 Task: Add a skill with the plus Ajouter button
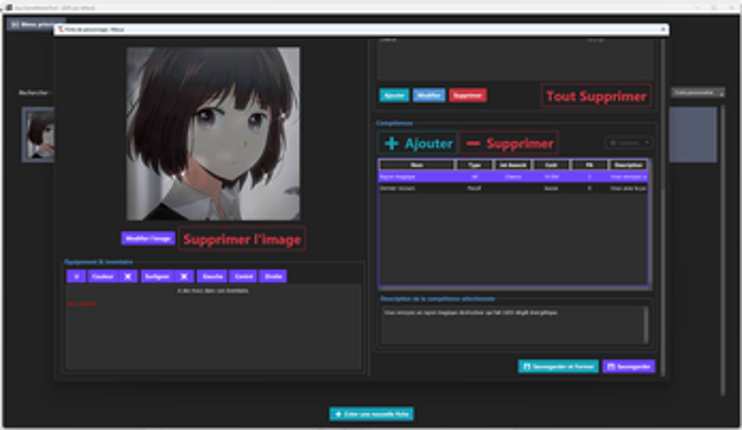click(418, 143)
